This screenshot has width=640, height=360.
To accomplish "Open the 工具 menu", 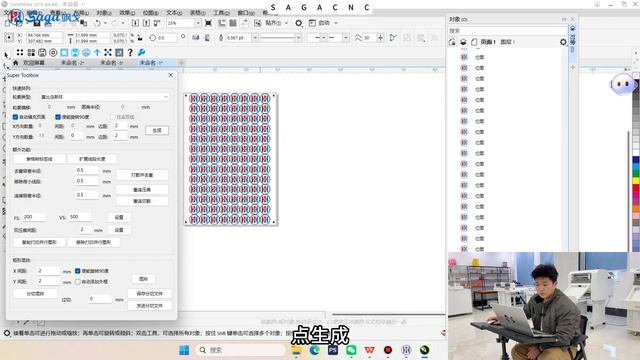I will click(x=222, y=13).
